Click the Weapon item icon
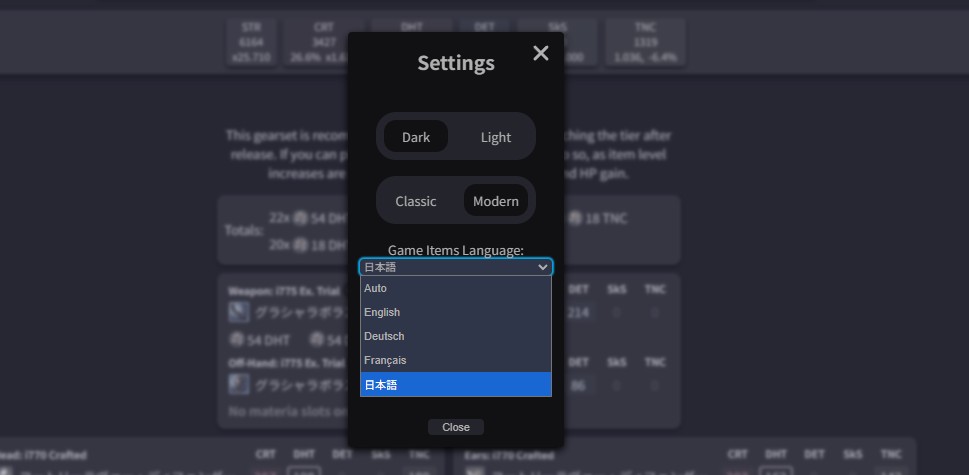The width and height of the screenshot is (969, 475). 239,312
